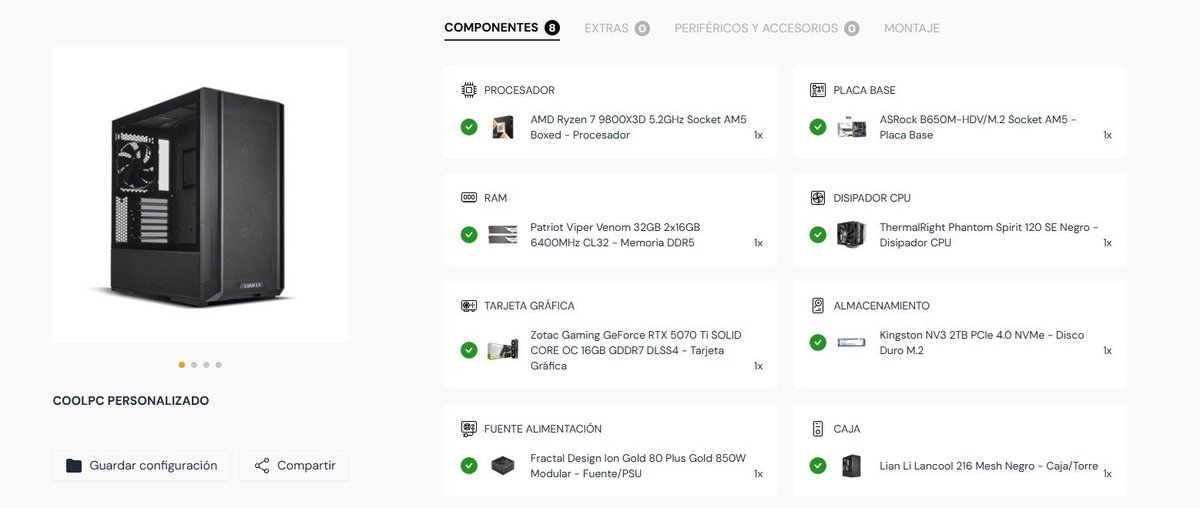Click the green check beside Patriot Viper Venom

click(468, 235)
